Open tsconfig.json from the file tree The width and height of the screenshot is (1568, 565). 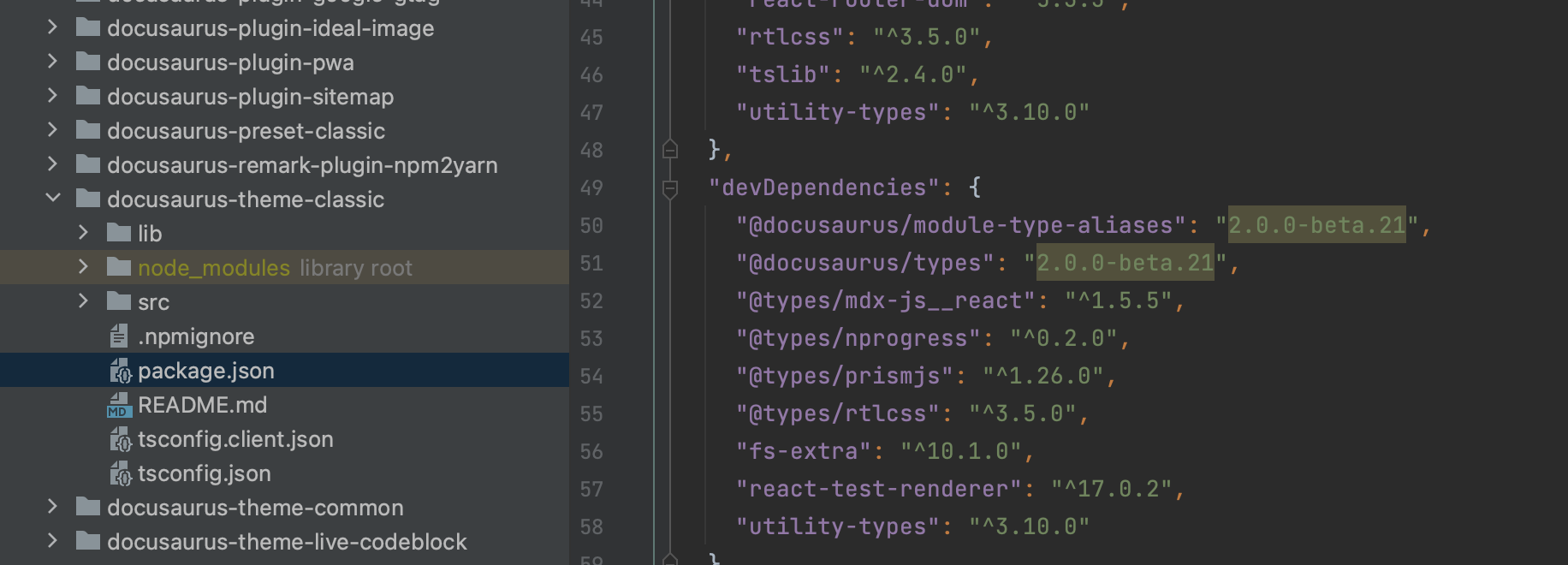coord(204,473)
